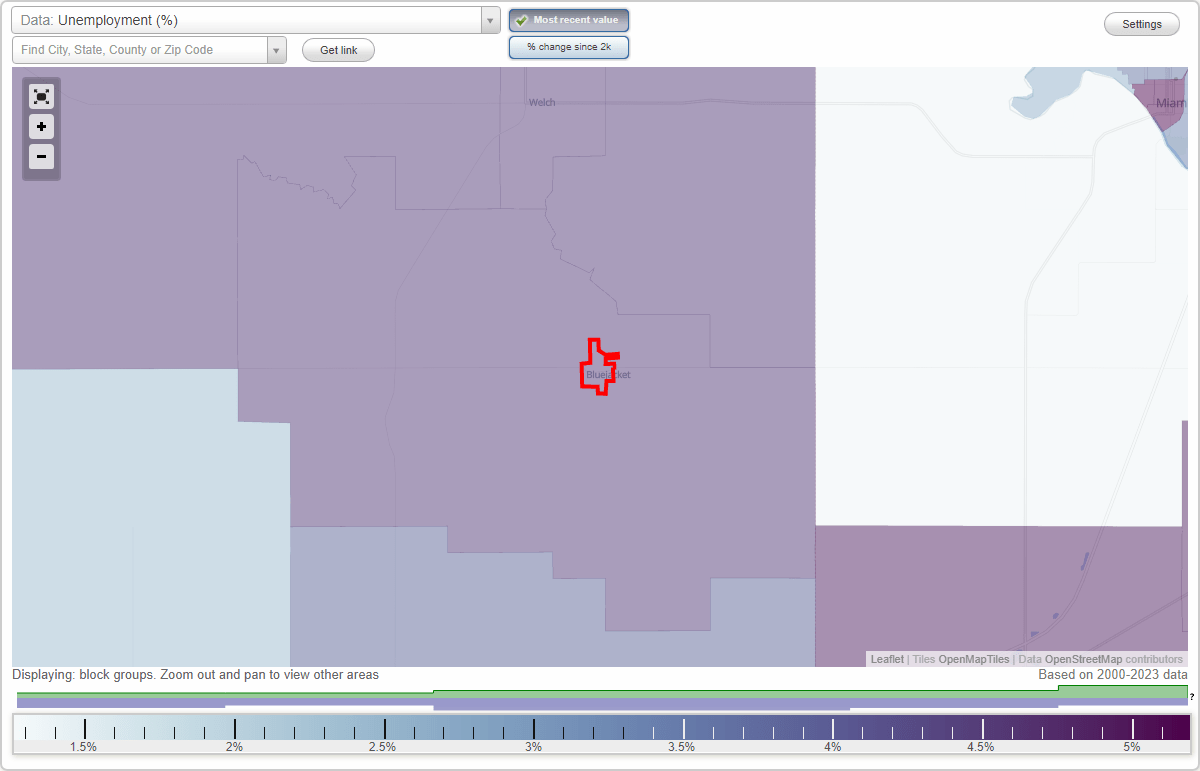Click the fullscreen map icon
This screenshot has height=771, width=1200.
coord(41,96)
